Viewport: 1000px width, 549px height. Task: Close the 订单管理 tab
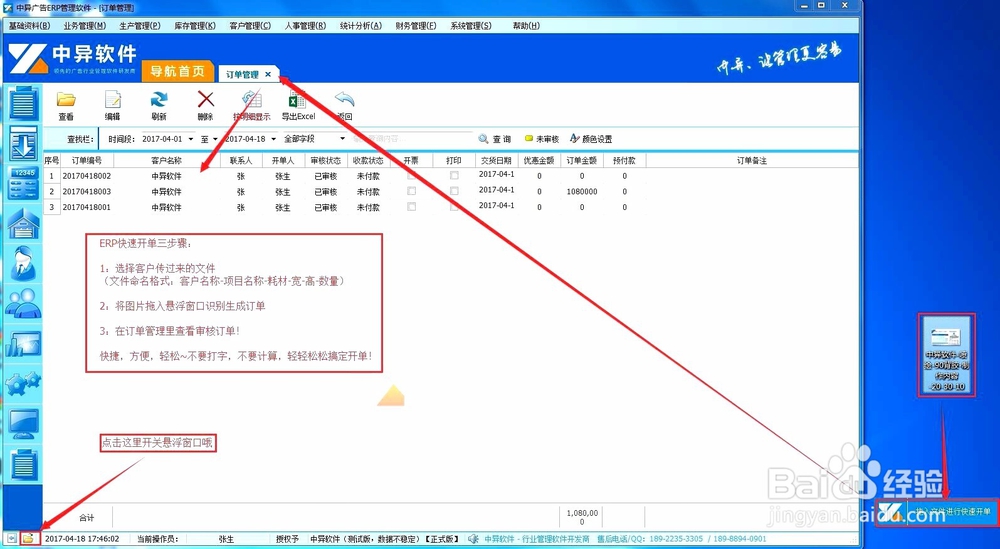(268, 75)
